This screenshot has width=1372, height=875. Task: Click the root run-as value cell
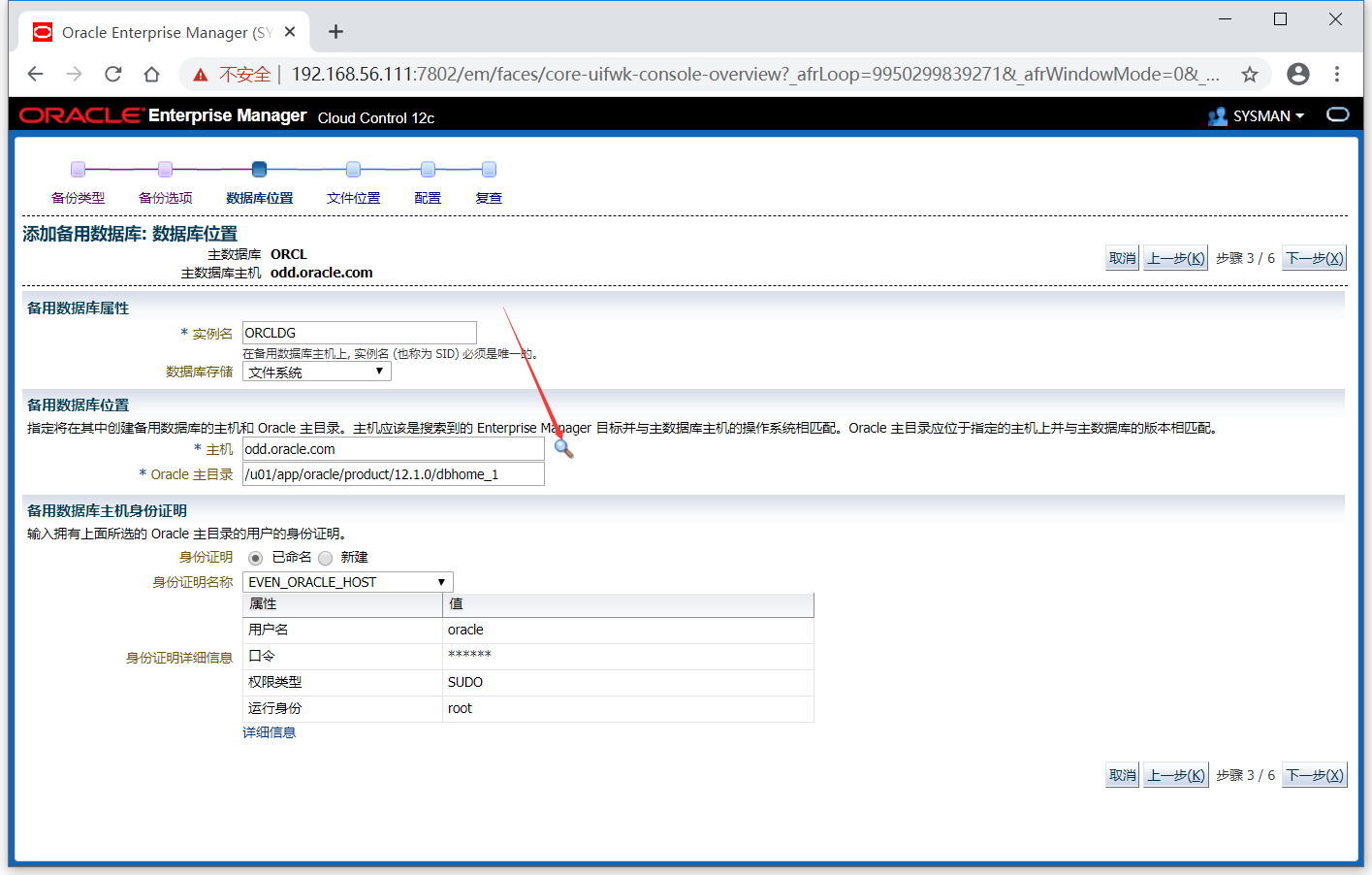click(628, 709)
